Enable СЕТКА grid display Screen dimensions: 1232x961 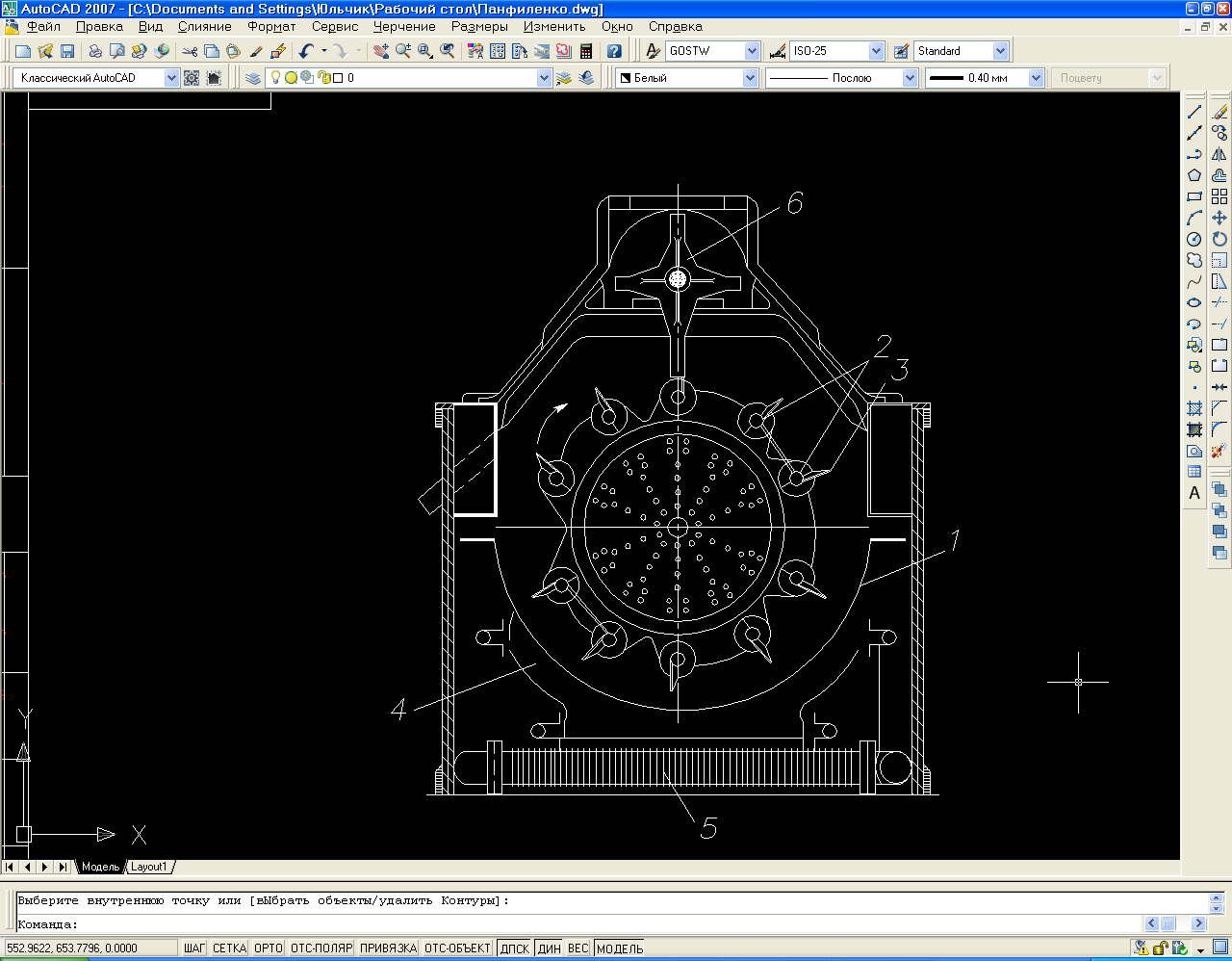point(229,948)
